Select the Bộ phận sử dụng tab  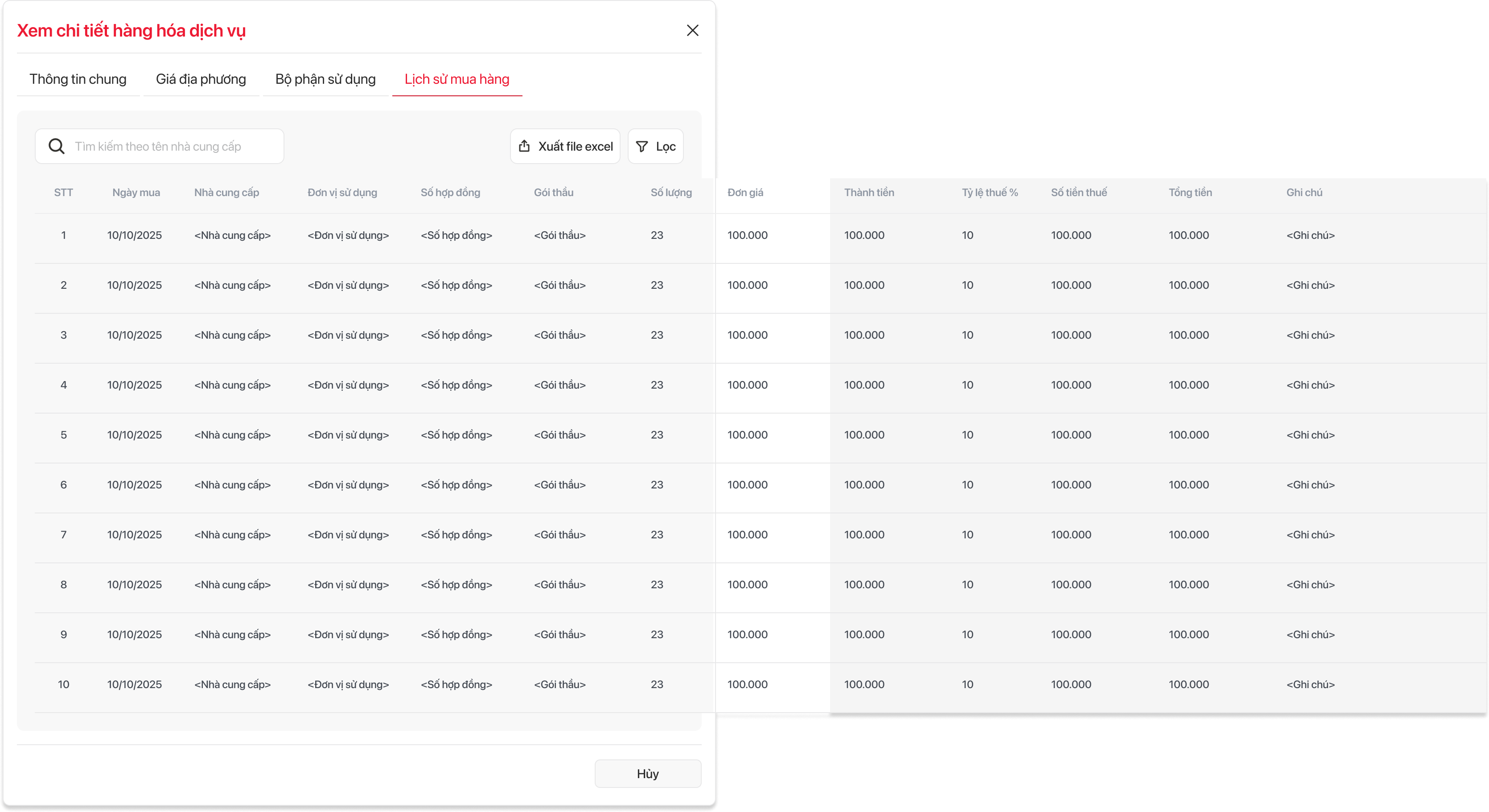(325, 79)
